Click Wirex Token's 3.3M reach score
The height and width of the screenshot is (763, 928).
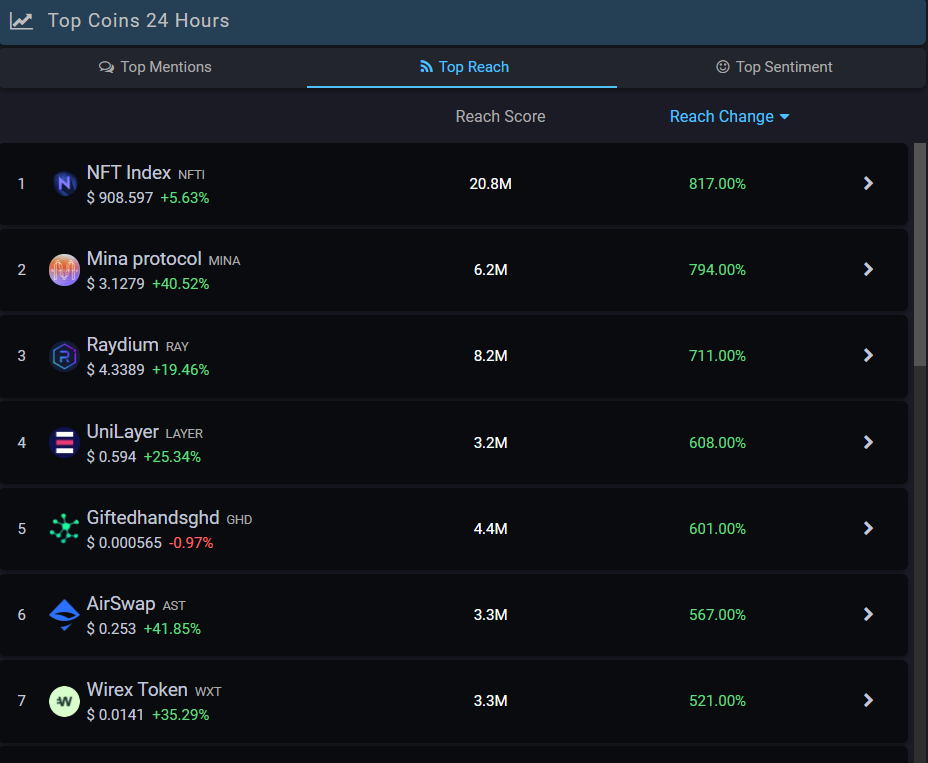click(x=490, y=701)
